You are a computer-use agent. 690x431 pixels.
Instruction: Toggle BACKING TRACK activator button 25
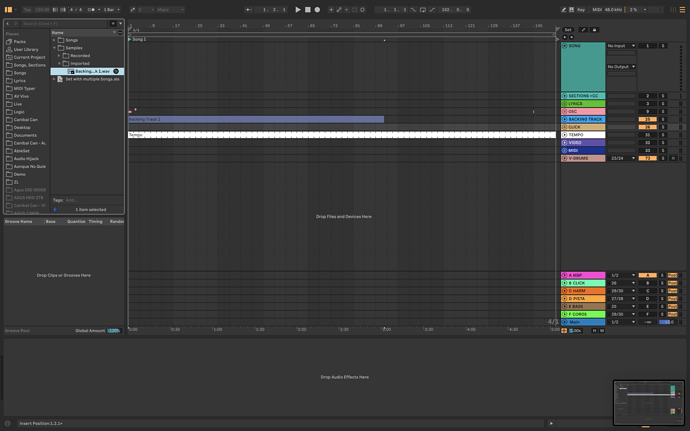point(647,119)
